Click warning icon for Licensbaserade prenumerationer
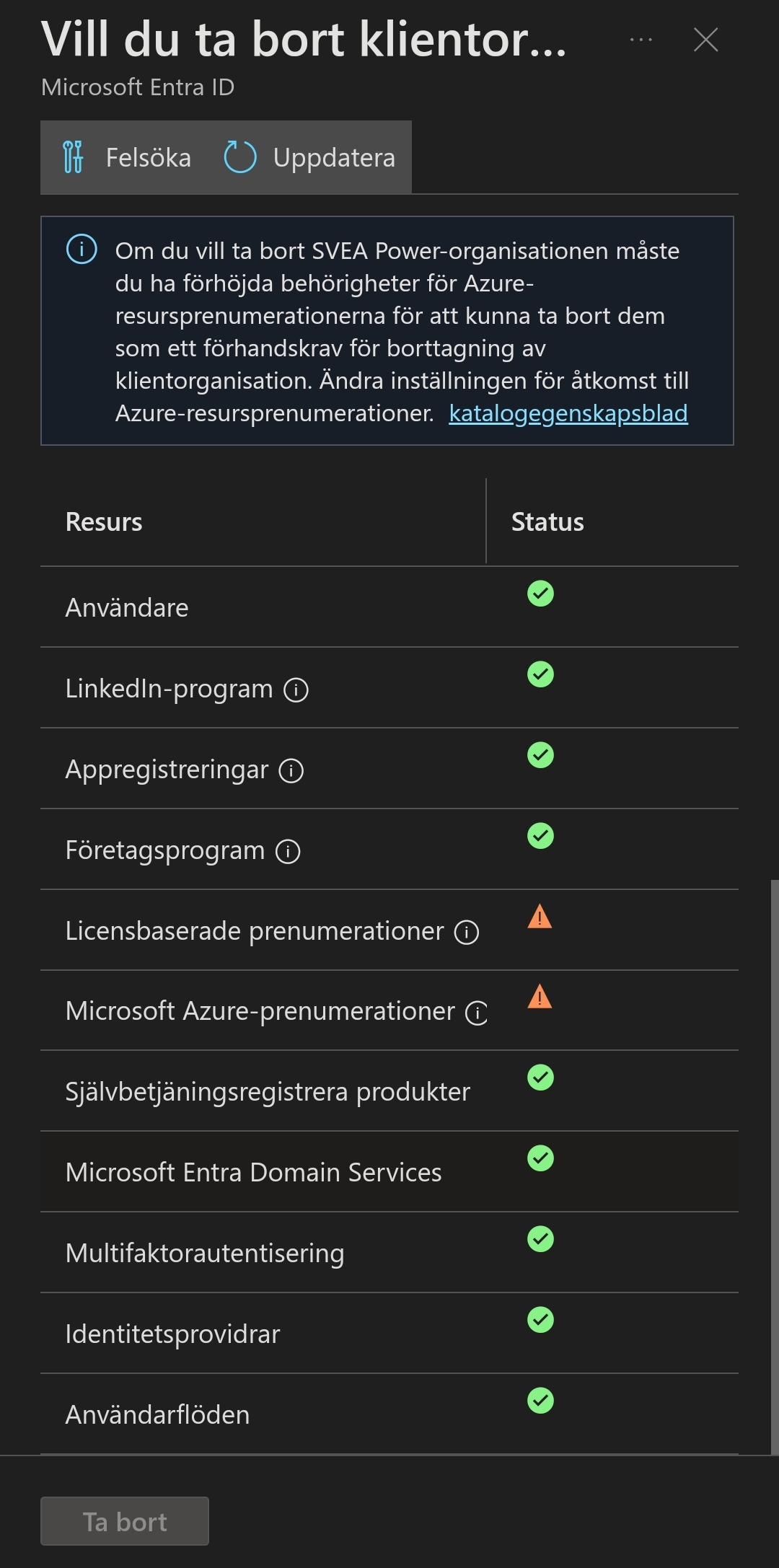This screenshot has height=1568, width=779. [540, 917]
